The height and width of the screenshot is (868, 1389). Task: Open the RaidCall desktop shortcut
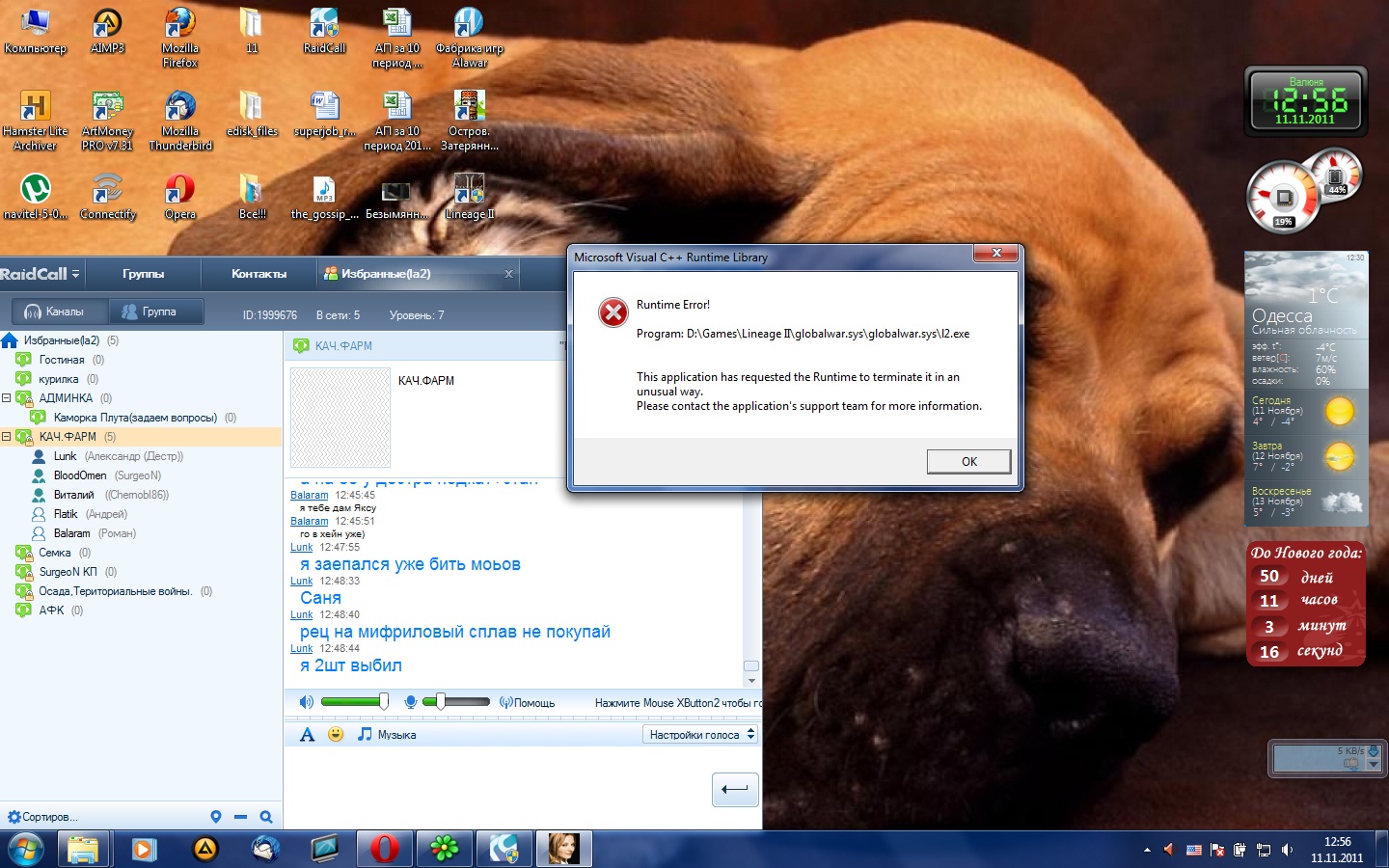tap(324, 31)
